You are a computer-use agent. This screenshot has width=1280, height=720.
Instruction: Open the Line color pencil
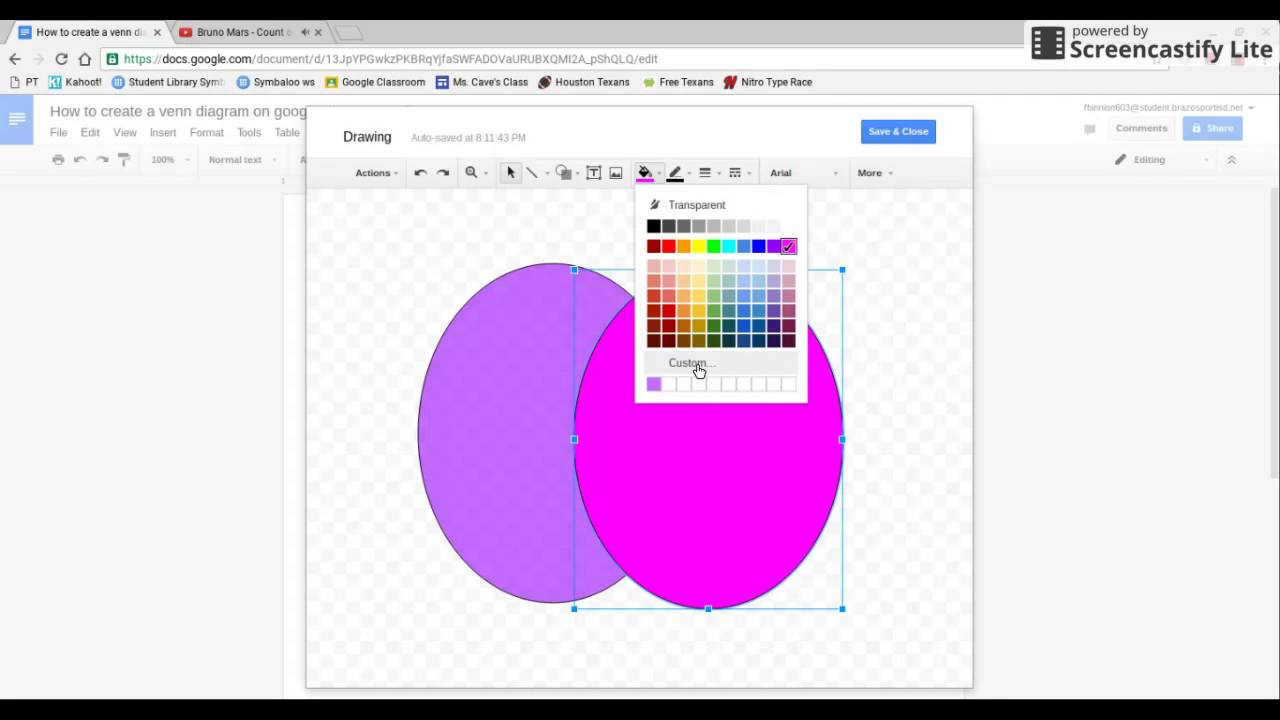(x=675, y=173)
